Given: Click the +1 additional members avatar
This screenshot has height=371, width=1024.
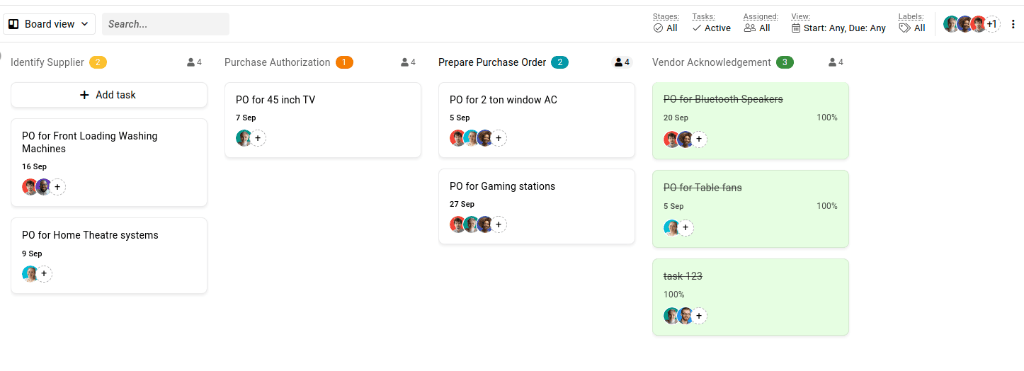Looking at the screenshot, I should (991, 24).
